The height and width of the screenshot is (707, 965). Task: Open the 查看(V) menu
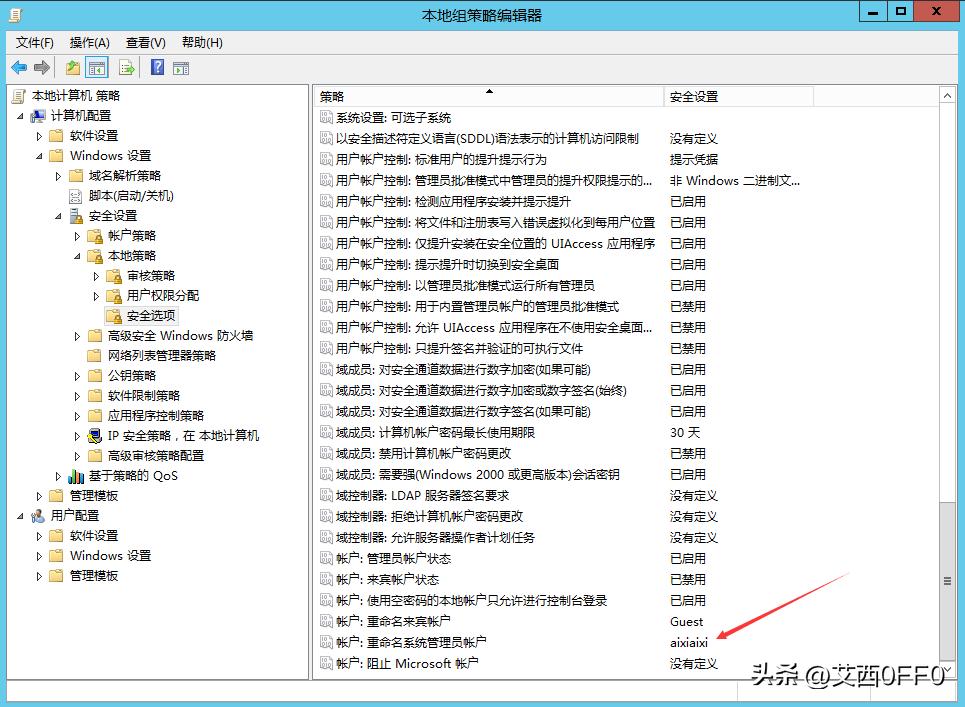point(145,42)
